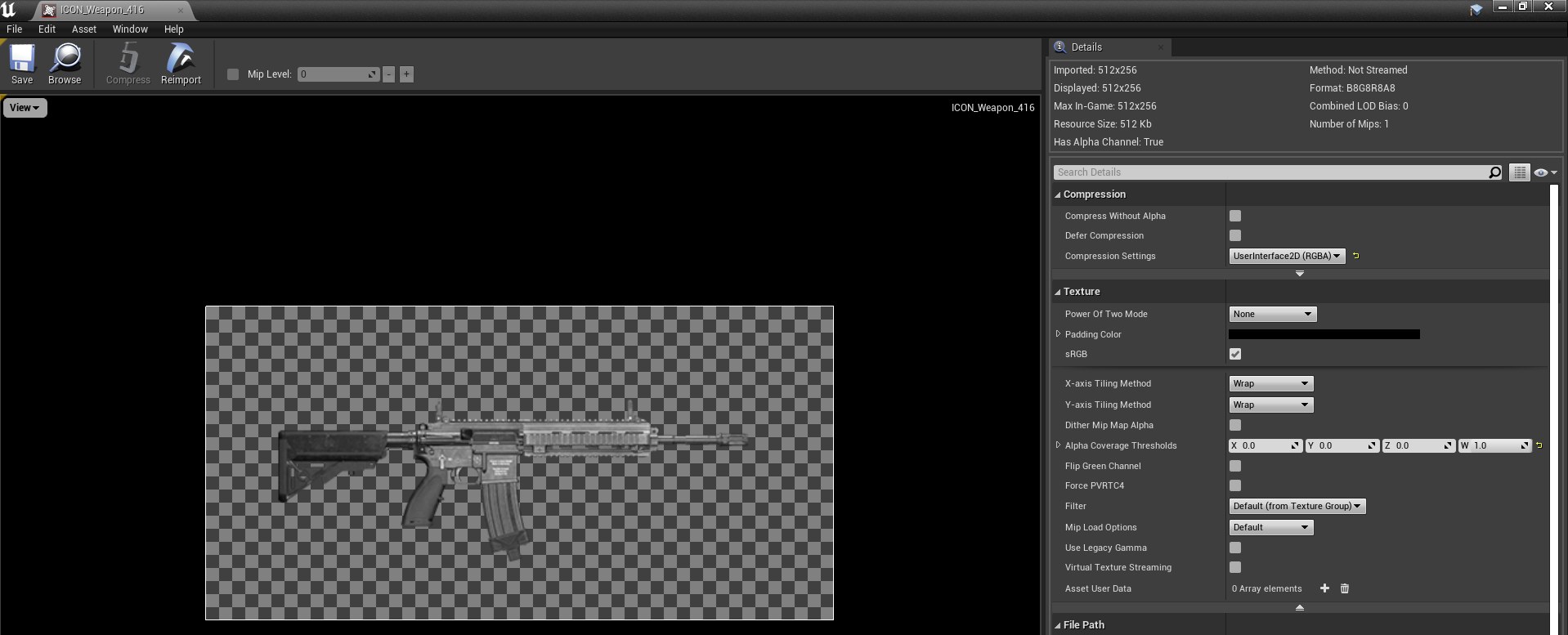Close the Details panel tab
The height and width of the screenshot is (635, 1568).
[1161, 47]
